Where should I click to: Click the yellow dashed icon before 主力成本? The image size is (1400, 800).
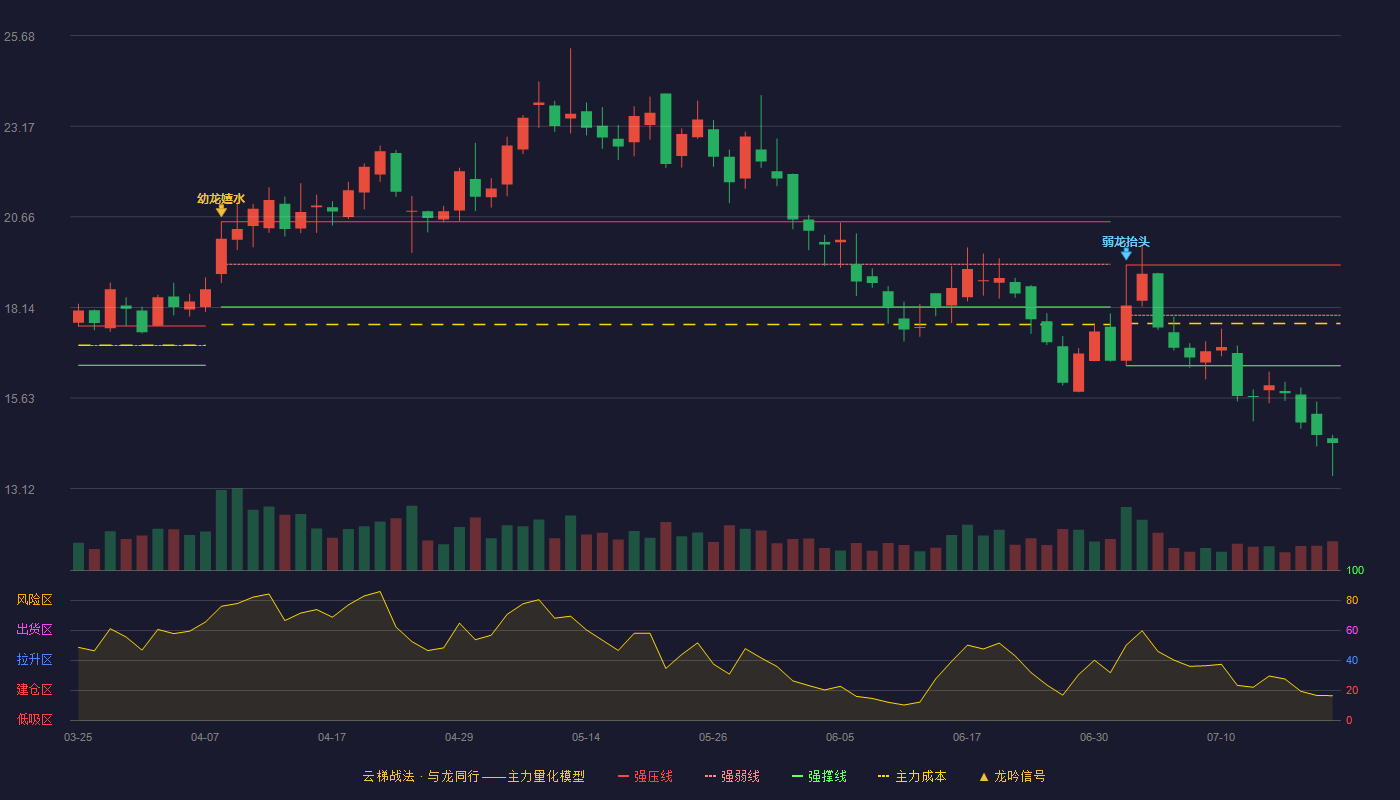(884, 776)
